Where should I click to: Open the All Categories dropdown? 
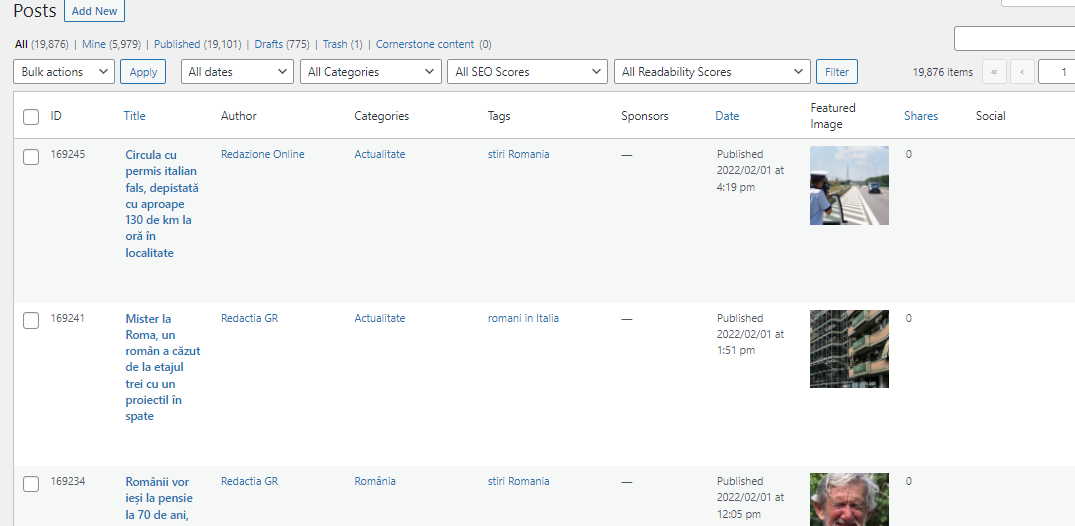tap(371, 72)
